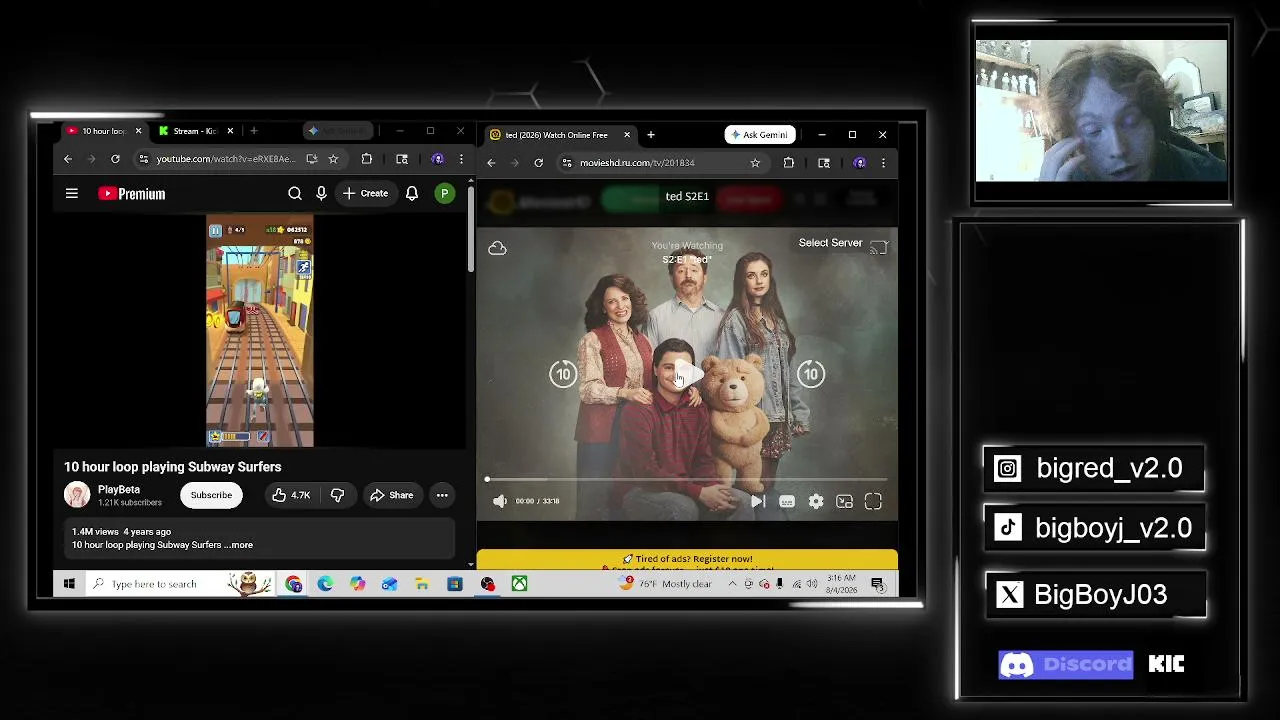The image size is (1280, 720).
Task: Go back in movie browser window
Action: [x=491, y=163]
